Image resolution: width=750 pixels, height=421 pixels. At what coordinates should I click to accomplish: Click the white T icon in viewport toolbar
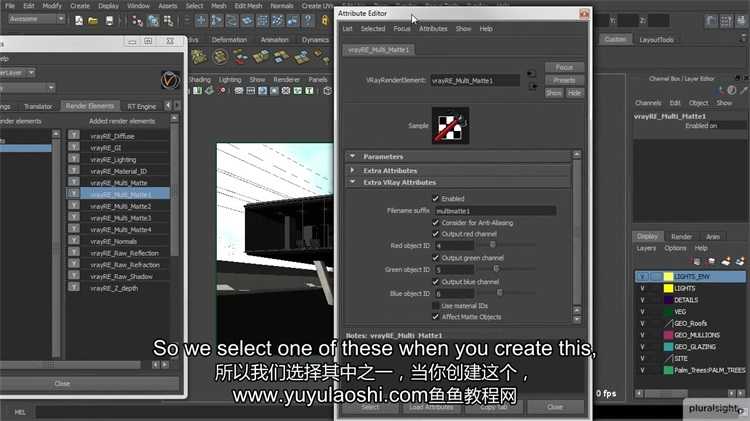point(309,90)
